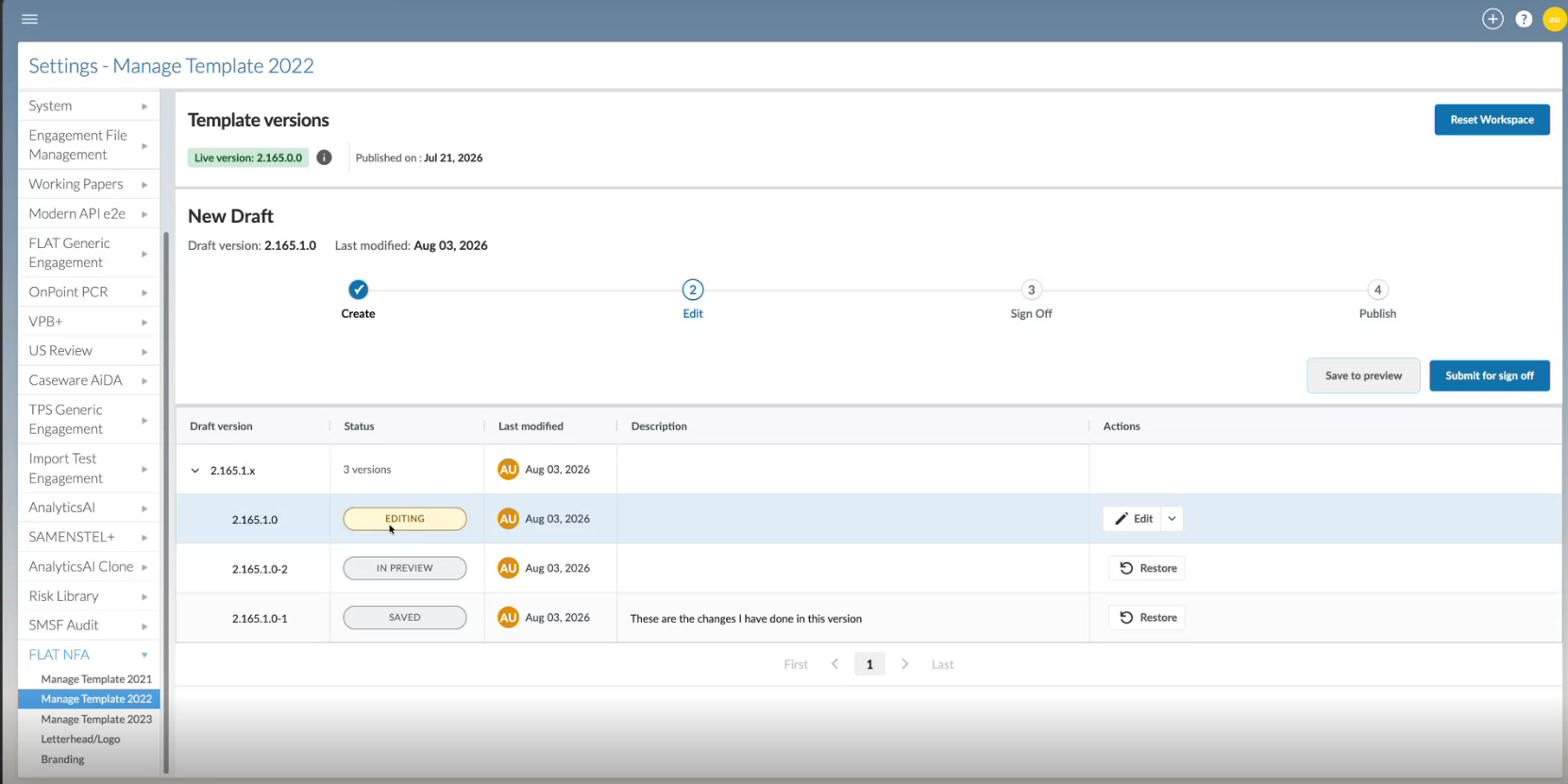
Task: Restore version 2.165.1.0-1
Action: (1148, 618)
